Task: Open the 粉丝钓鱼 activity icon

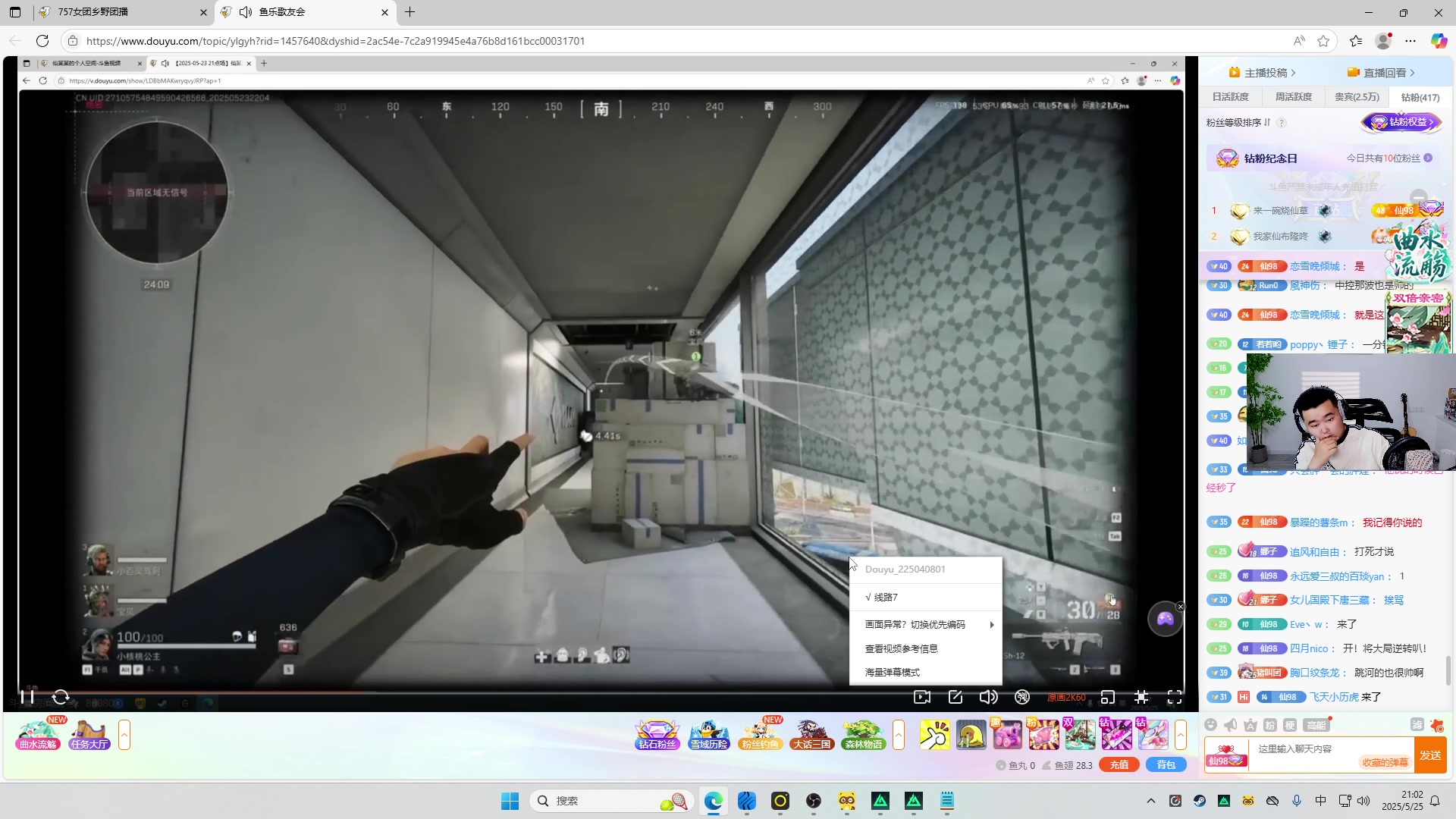Action: [760, 734]
